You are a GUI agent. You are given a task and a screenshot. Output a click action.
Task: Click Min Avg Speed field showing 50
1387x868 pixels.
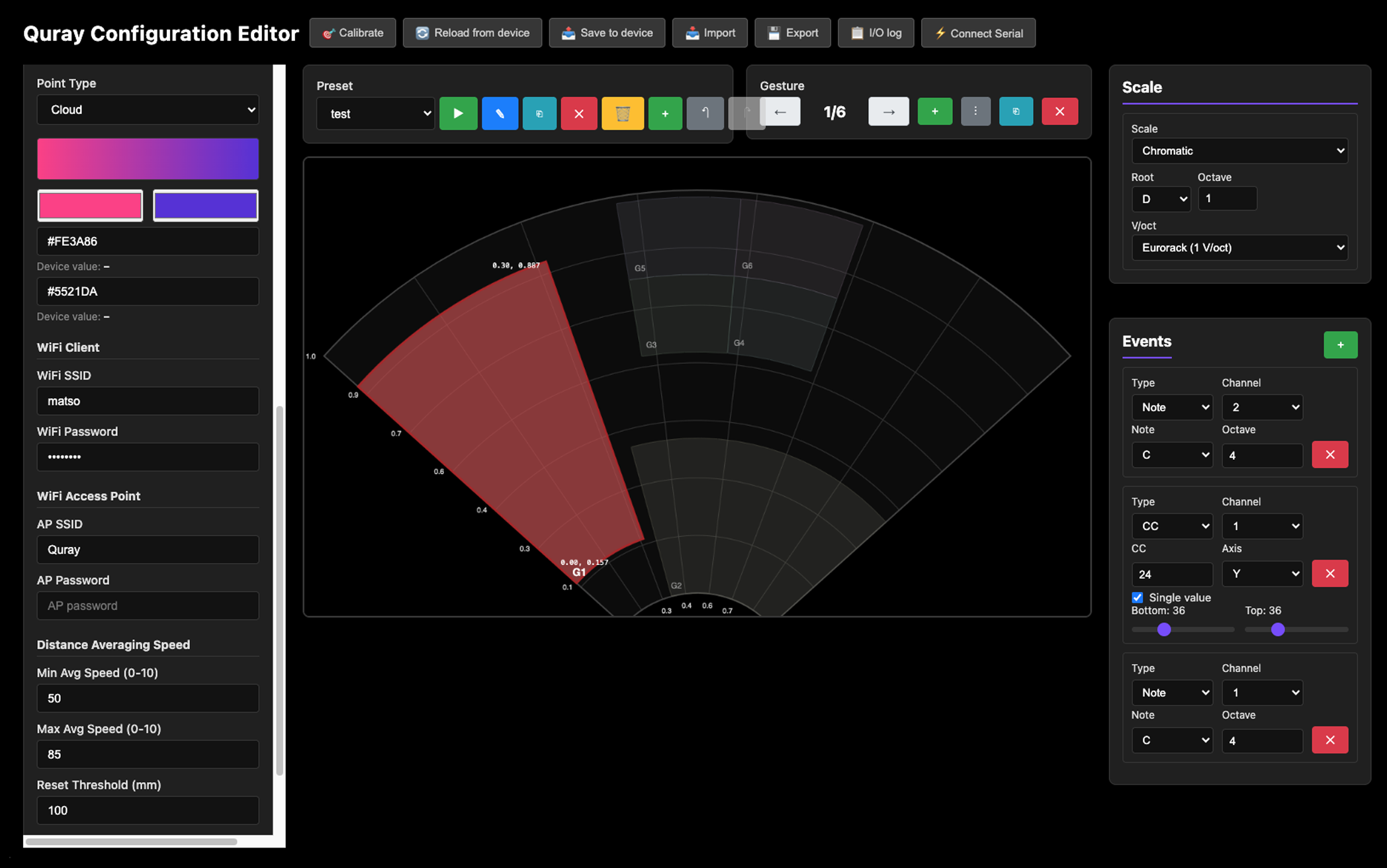[x=148, y=698]
